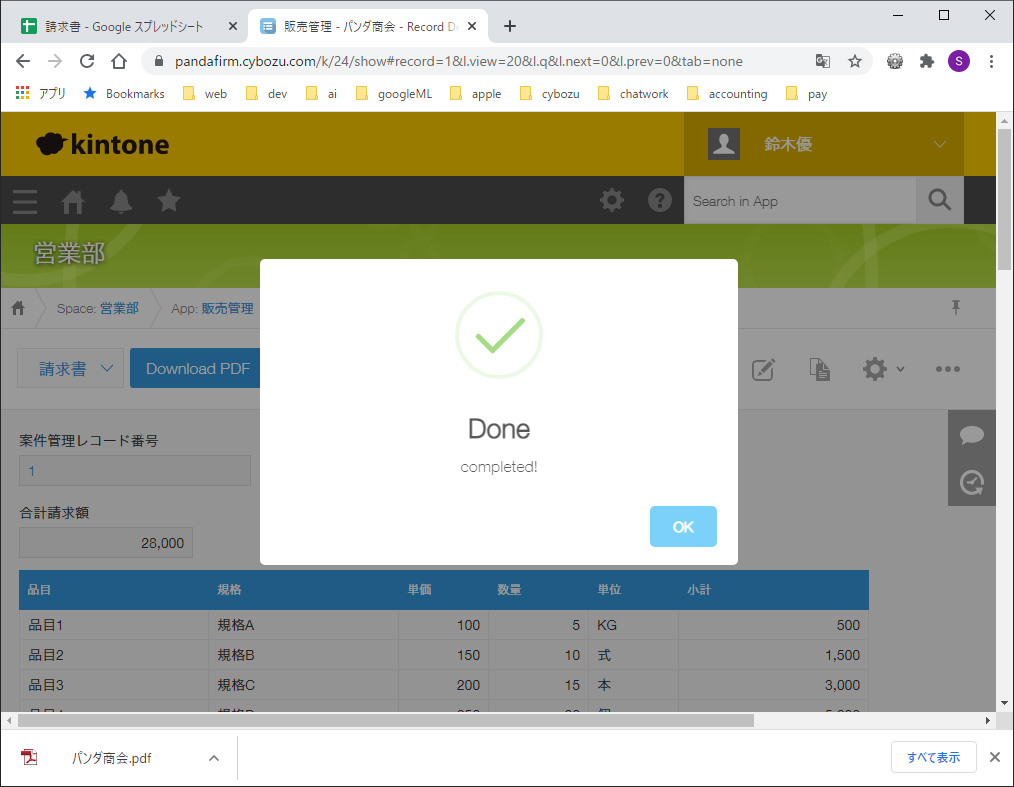Open the notifications bell
Viewport: 1014px width, 787px height.
click(x=121, y=201)
